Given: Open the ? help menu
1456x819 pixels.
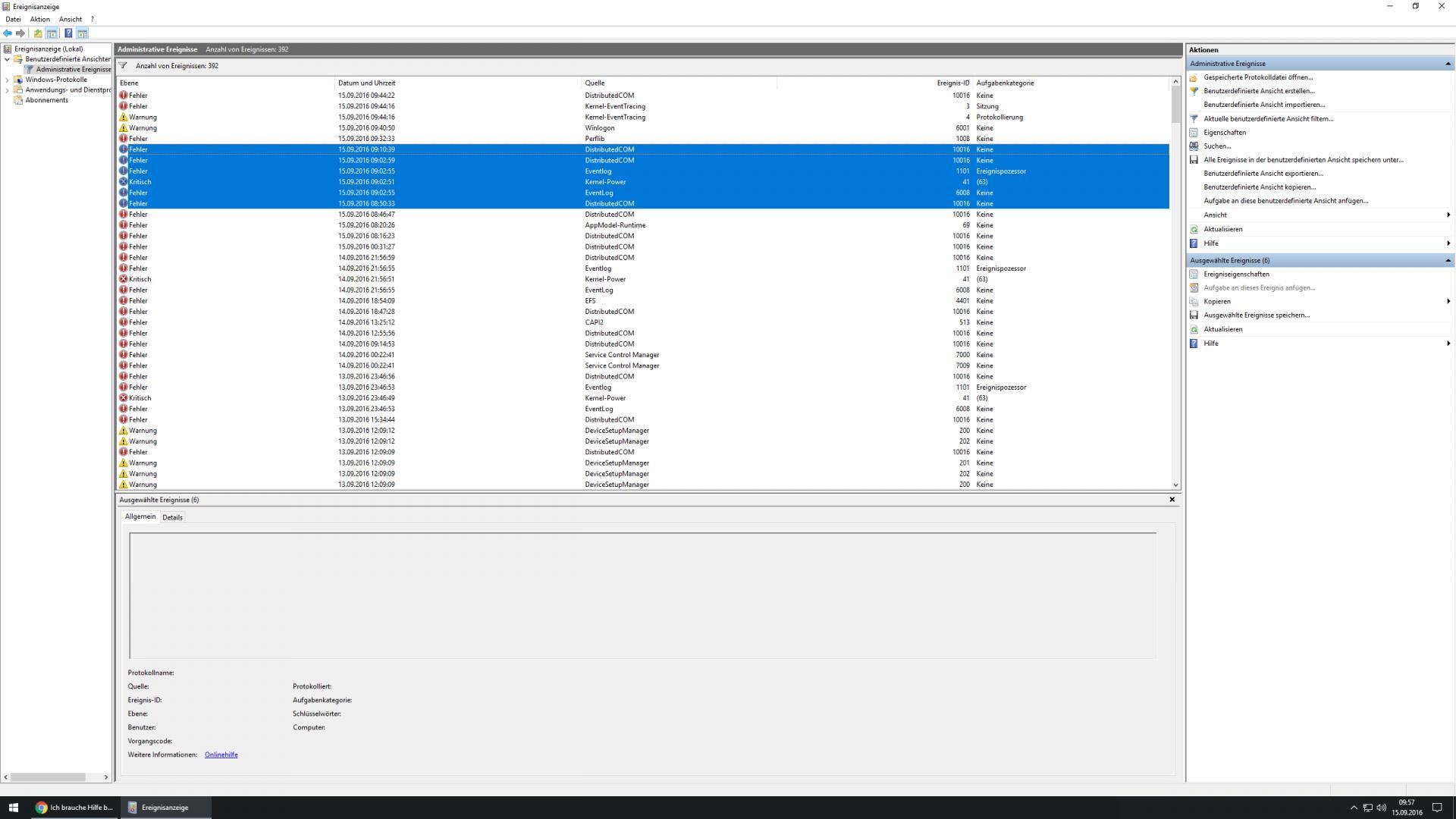Looking at the screenshot, I should (93, 19).
